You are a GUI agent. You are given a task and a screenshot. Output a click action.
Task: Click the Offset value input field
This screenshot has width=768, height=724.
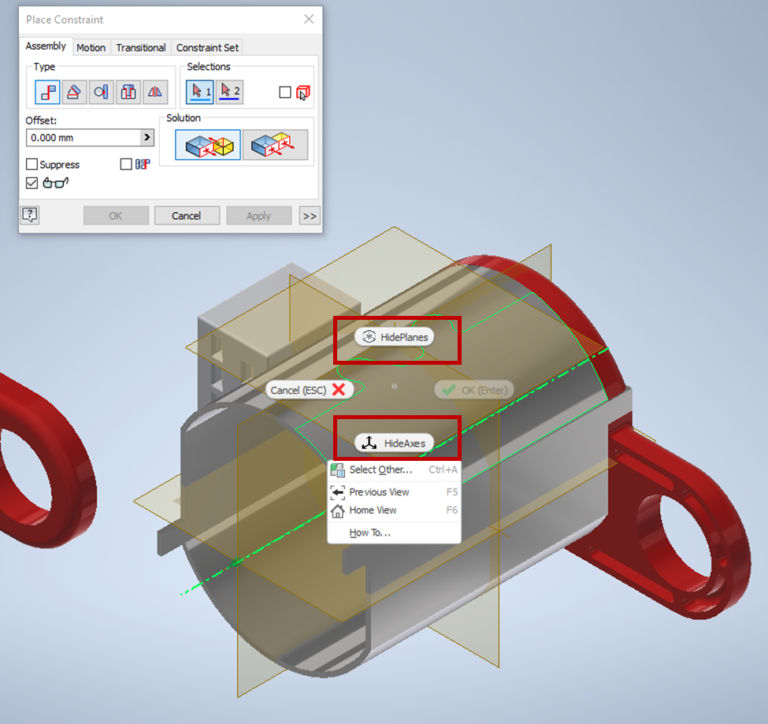[84, 138]
